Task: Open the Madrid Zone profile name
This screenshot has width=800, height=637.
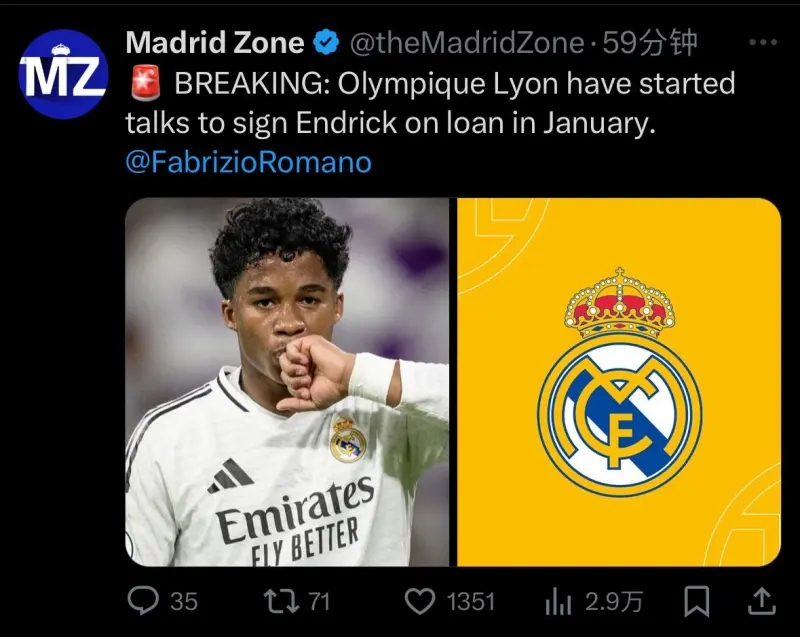Action: (215, 42)
